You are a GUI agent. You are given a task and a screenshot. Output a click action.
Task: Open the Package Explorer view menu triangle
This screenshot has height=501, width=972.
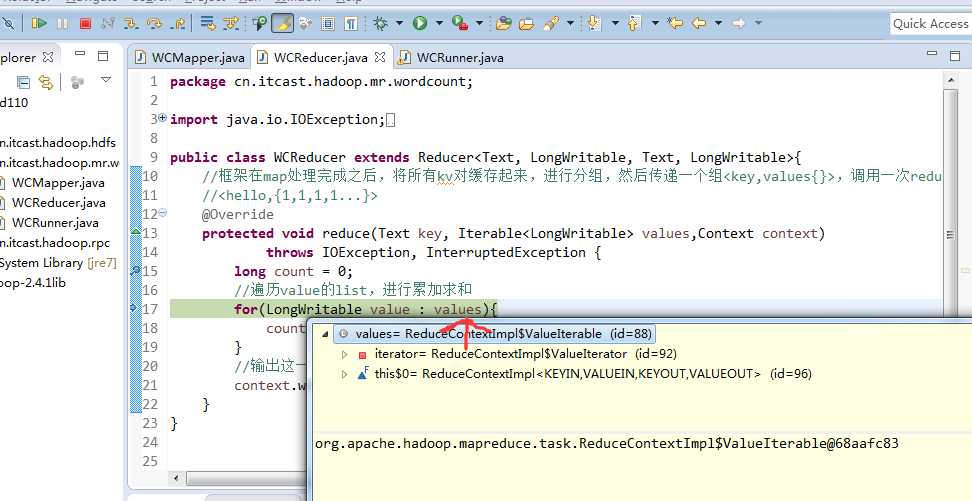click(x=106, y=80)
